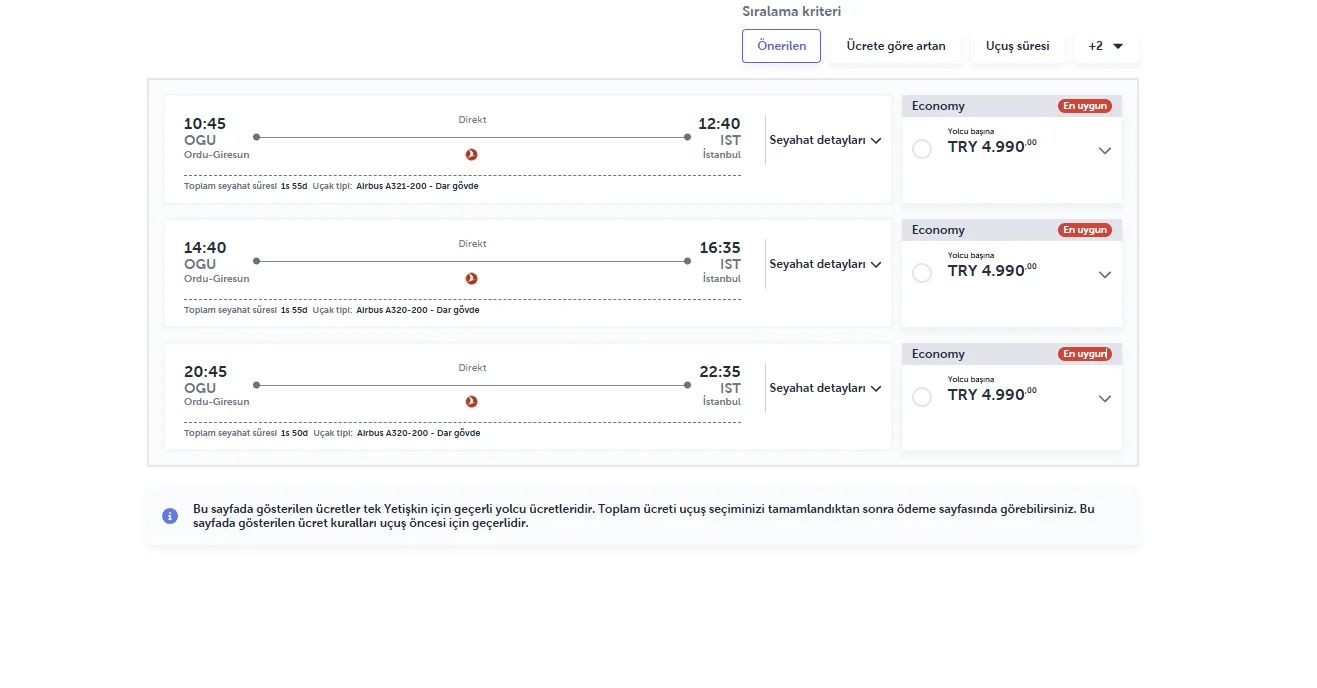
Task: Click Sıralama kriteri heading
Action: tap(791, 12)
